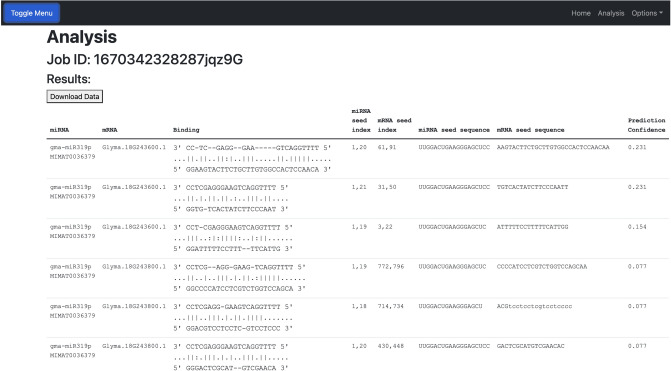Select the Analysis page heading
The width and height of the screenshot is (671, 371).
pyautogui.click(x=82, y=37)
